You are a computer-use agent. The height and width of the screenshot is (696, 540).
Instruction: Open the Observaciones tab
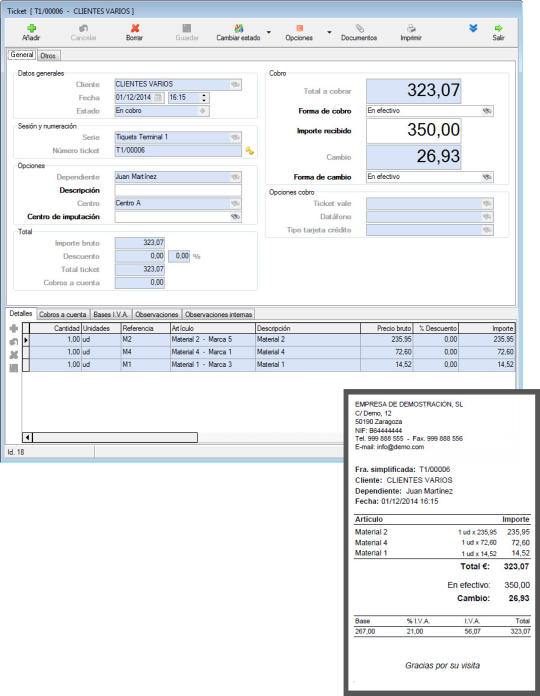coord(157,314)
